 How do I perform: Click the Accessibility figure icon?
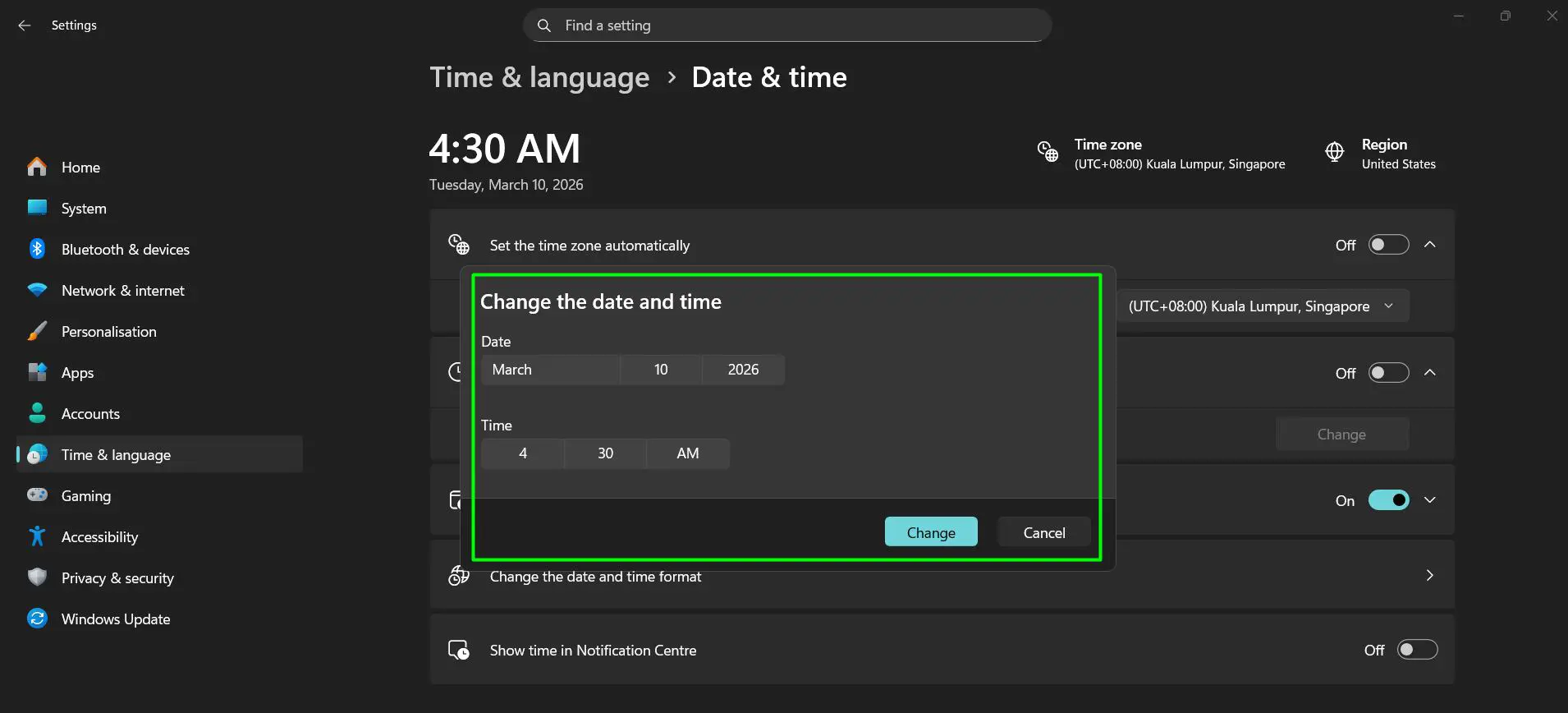click(37, 536)
